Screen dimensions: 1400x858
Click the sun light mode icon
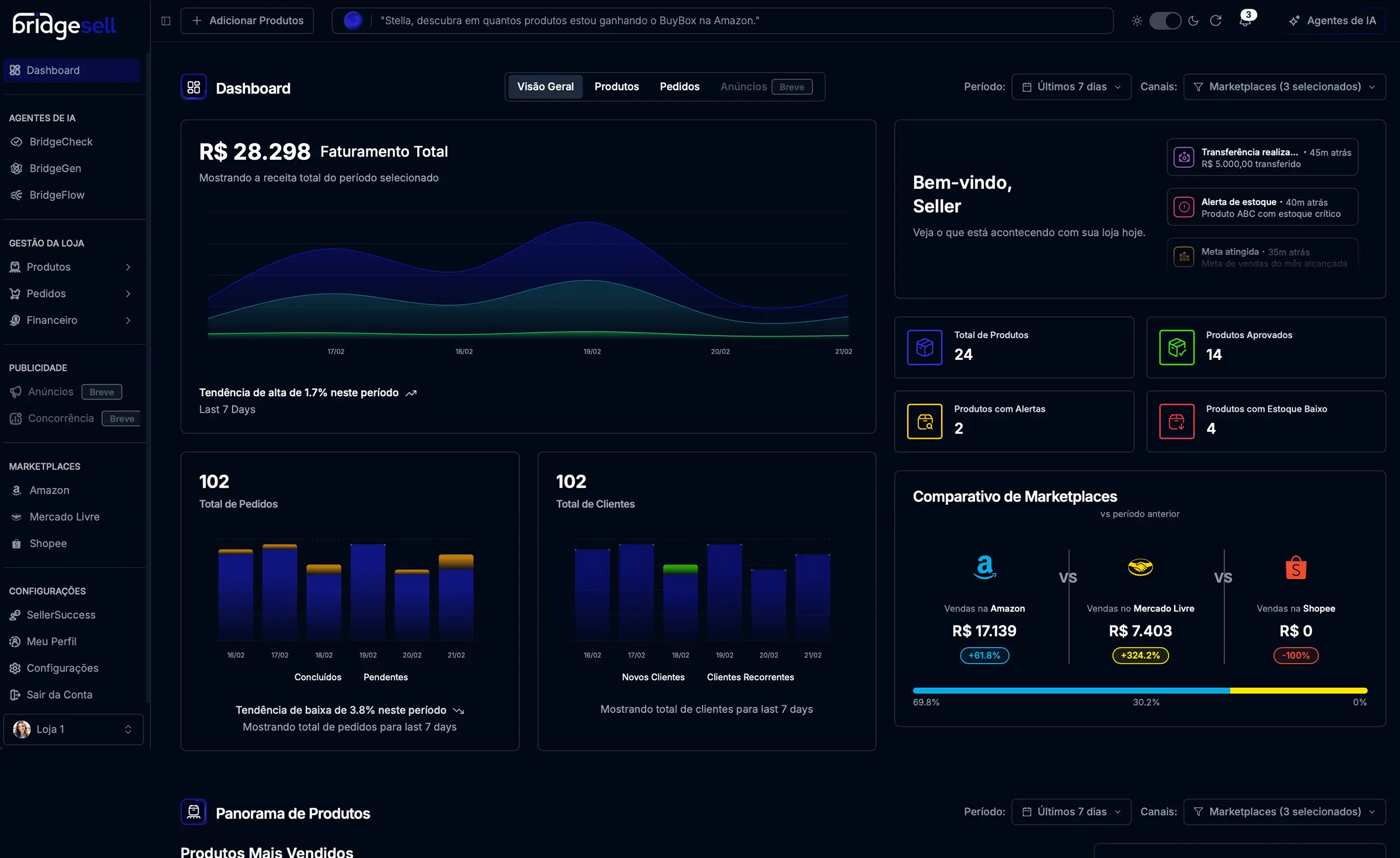point(1136,21)
